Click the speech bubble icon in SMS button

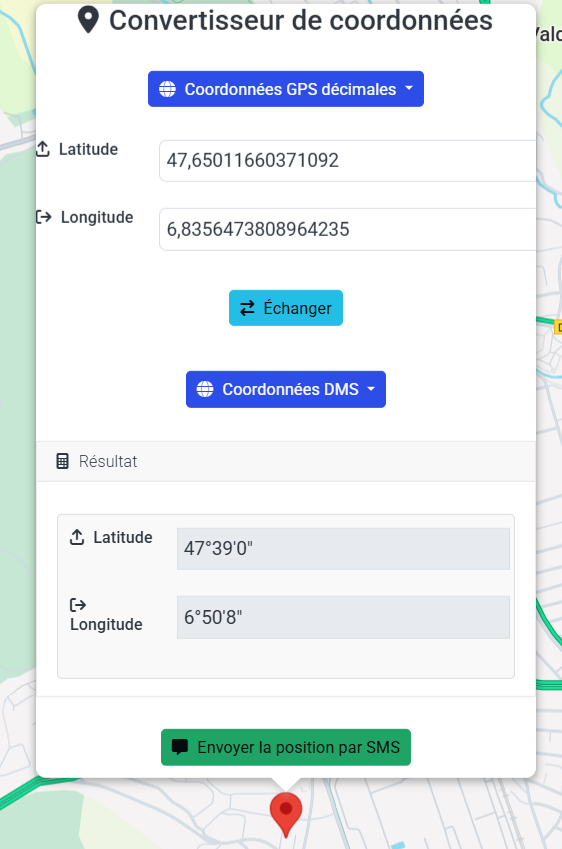(180, 747)
